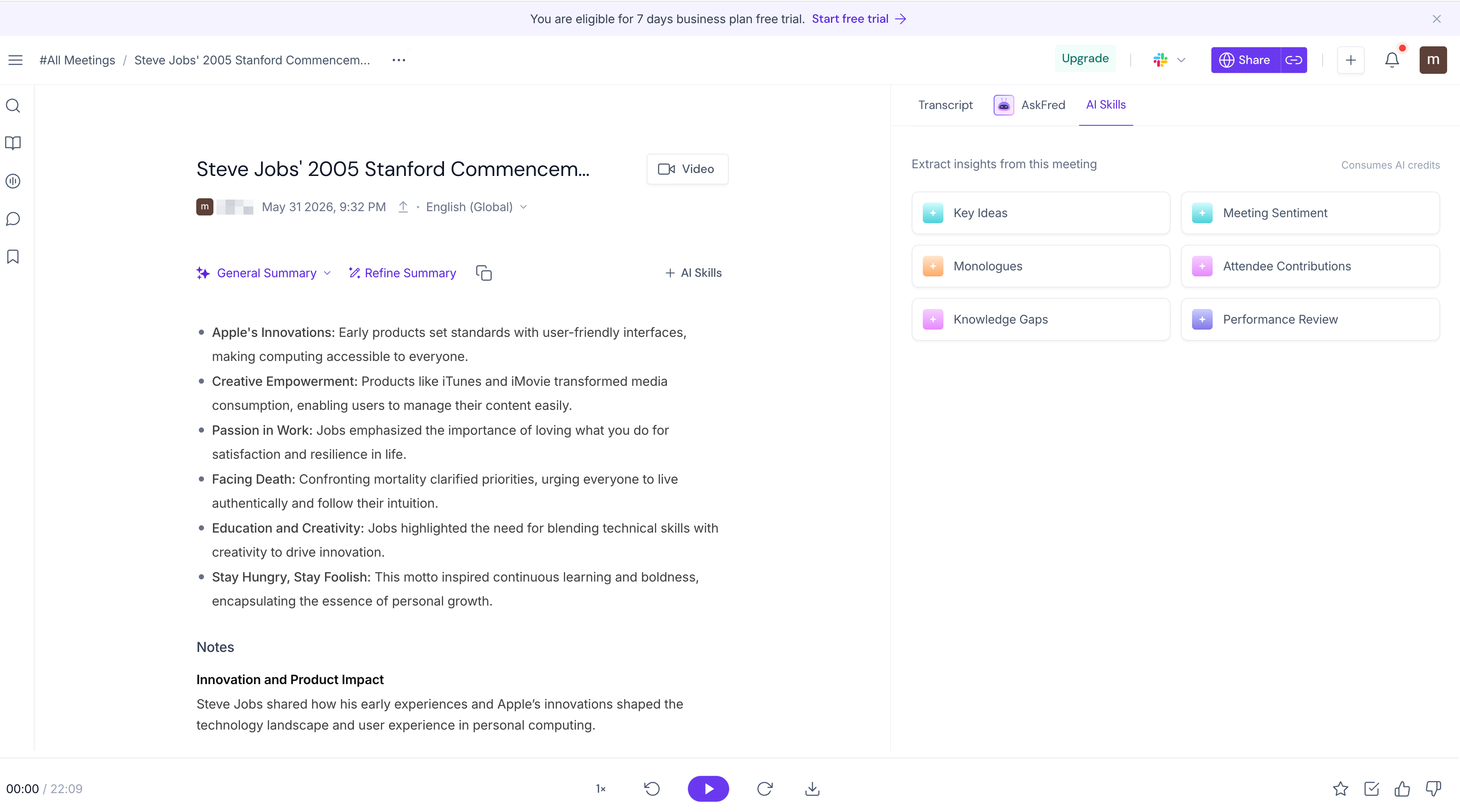Select the AI Skills tab
Viewport: 1460px width, 812px height.
tap(1105, 105)
